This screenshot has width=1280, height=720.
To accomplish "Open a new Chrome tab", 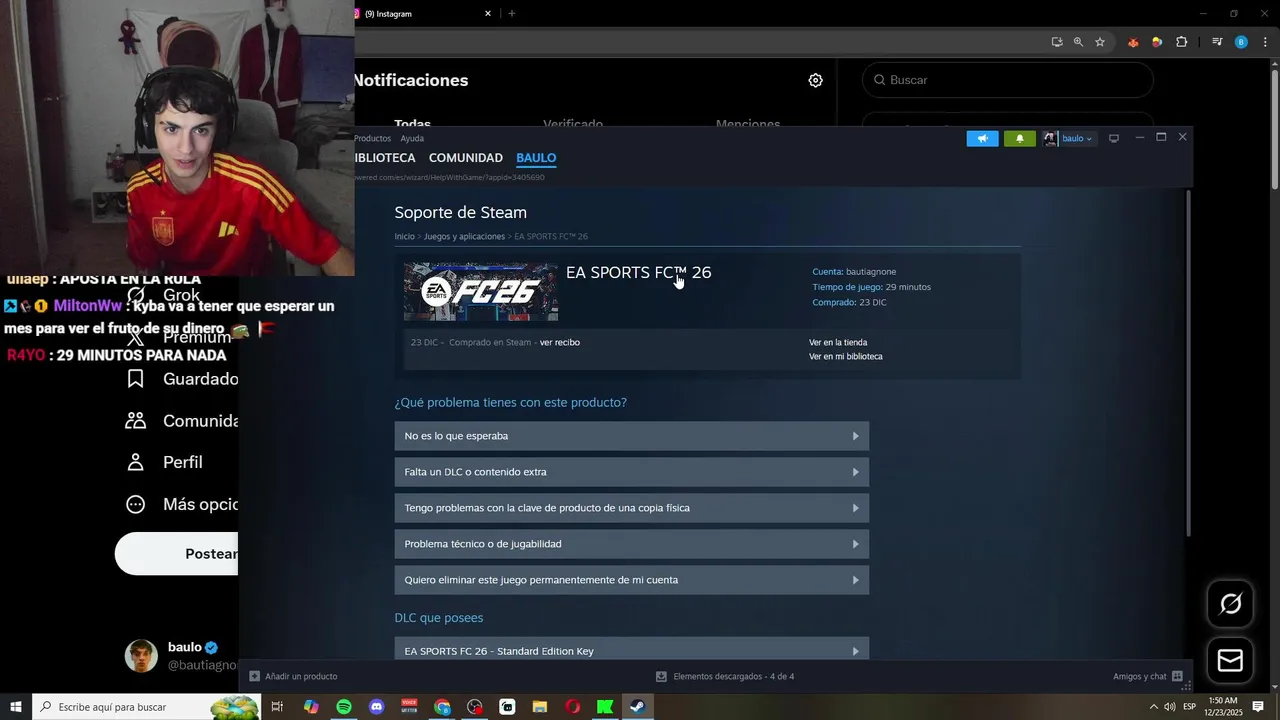I will tap(512, 14).
